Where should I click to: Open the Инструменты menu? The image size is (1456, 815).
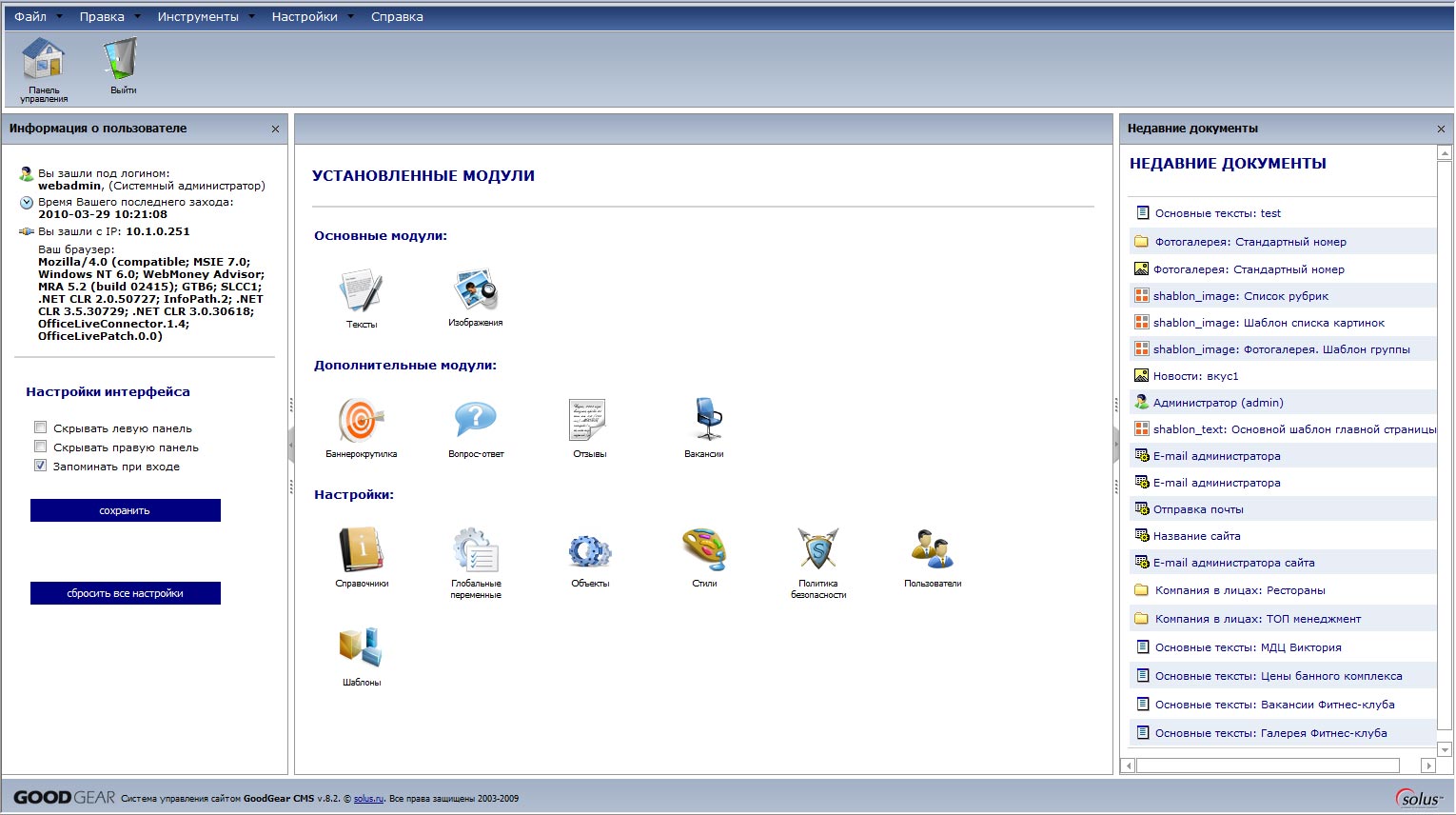coord(198,16)
